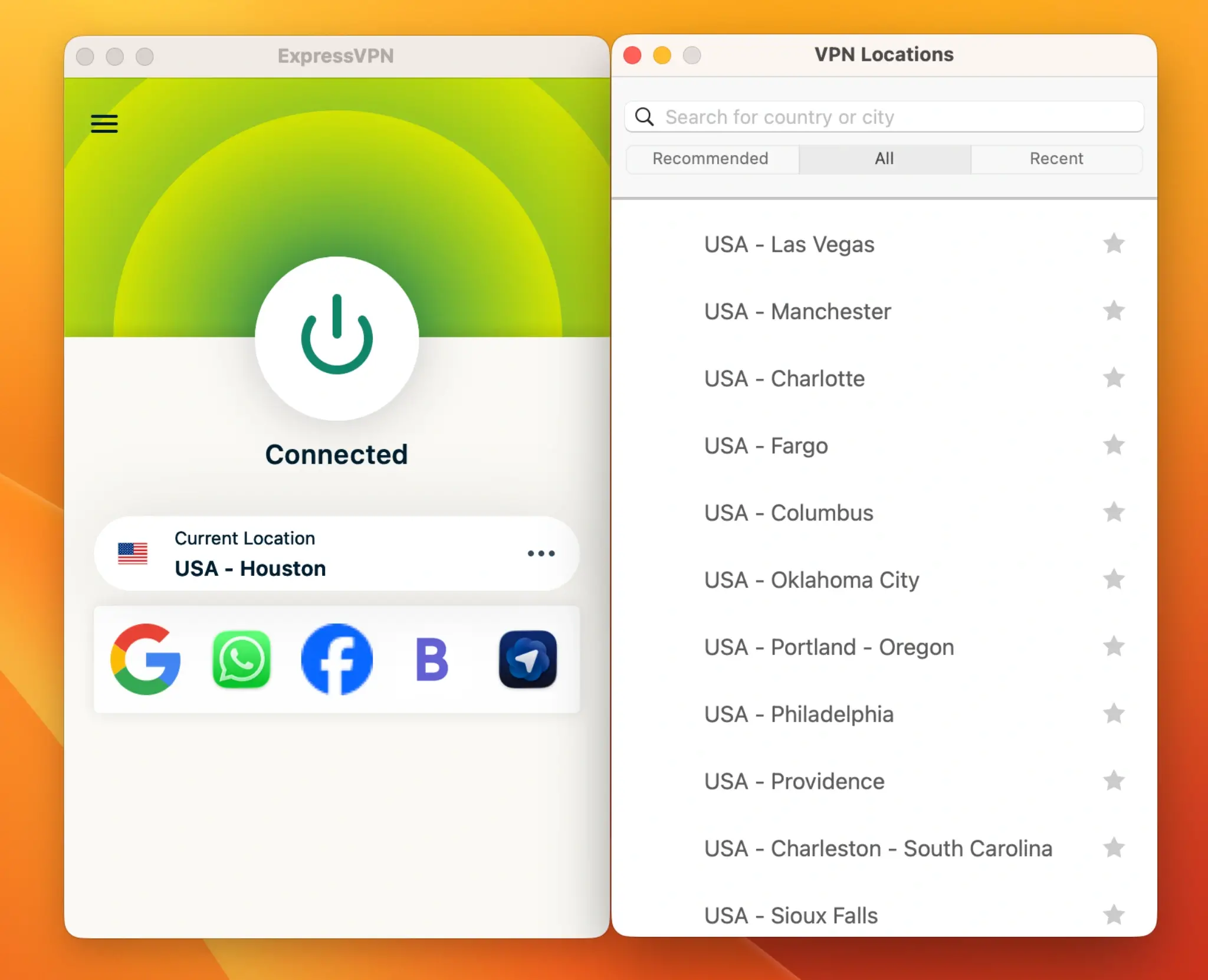The image size is (1208, 980).
Task: Select USA - Charleston - South Carolina server
Action: [x=878, y=848]
